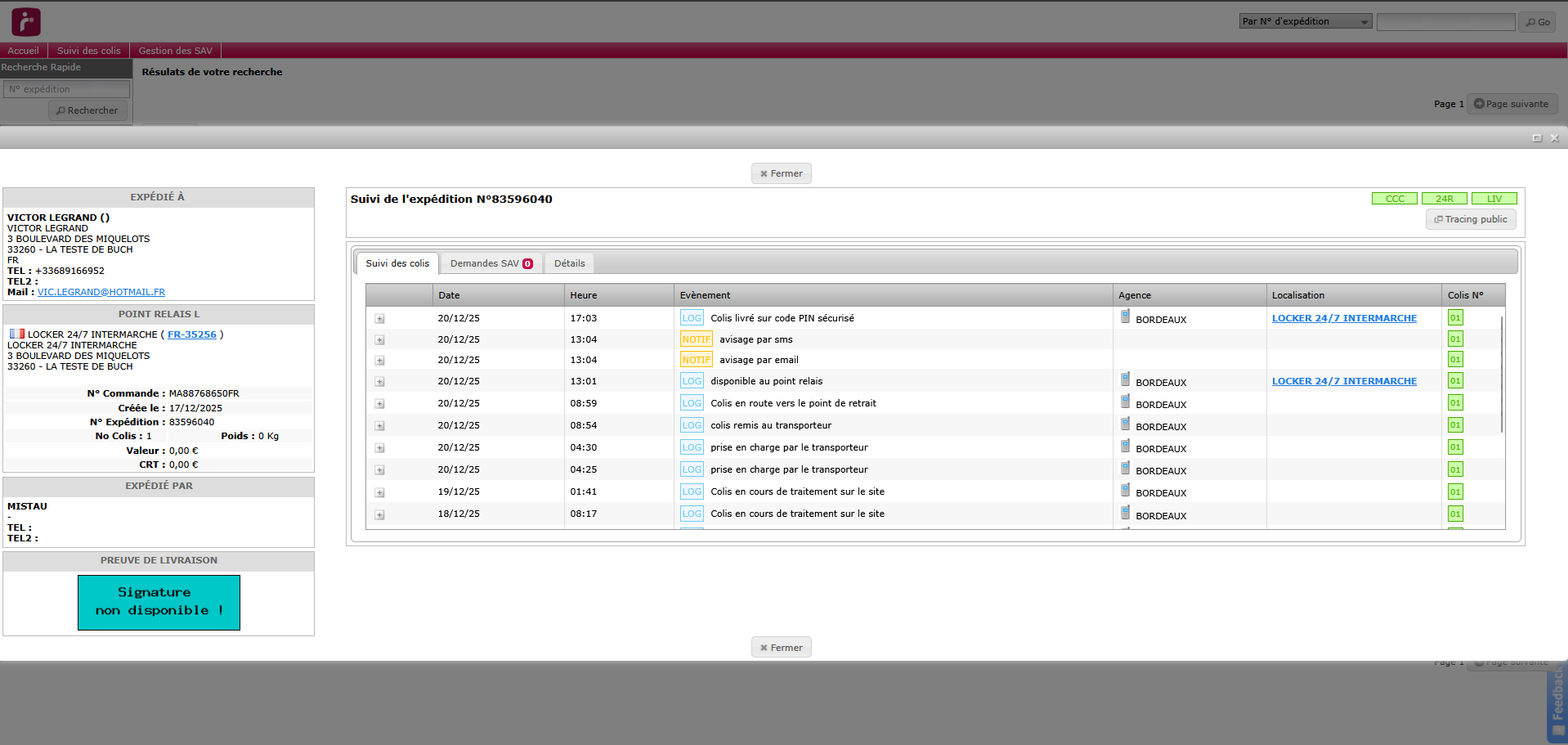Viewport: 1568px width, 745px height.
Task: Expand the 19/12/25 01:41 event row
Action: tap(379, 493)
